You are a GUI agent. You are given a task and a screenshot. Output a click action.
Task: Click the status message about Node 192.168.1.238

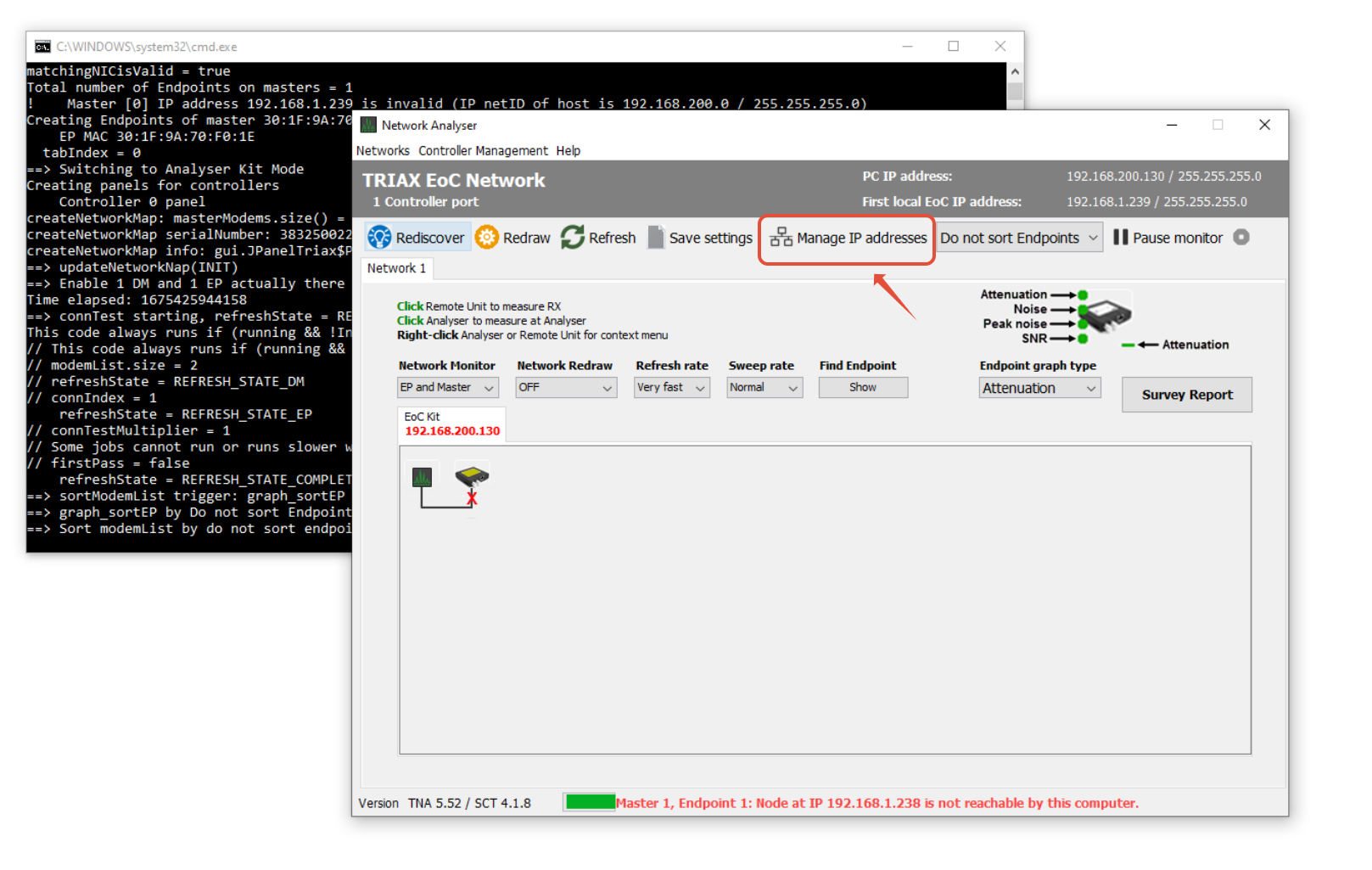point(877,803)
